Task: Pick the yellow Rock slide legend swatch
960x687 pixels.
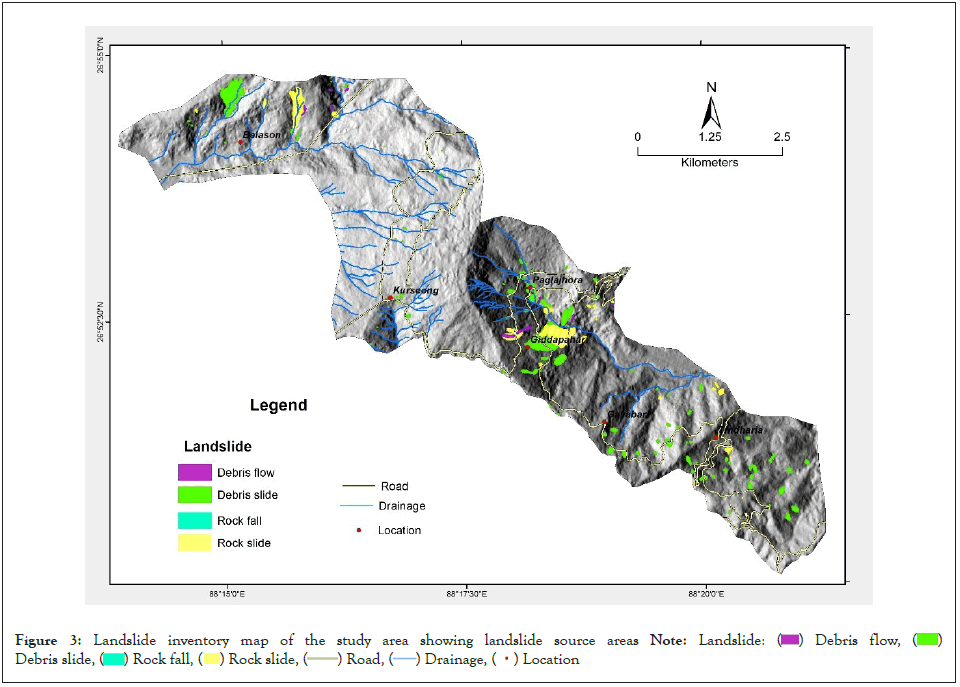Action: [x=194, y=543]
